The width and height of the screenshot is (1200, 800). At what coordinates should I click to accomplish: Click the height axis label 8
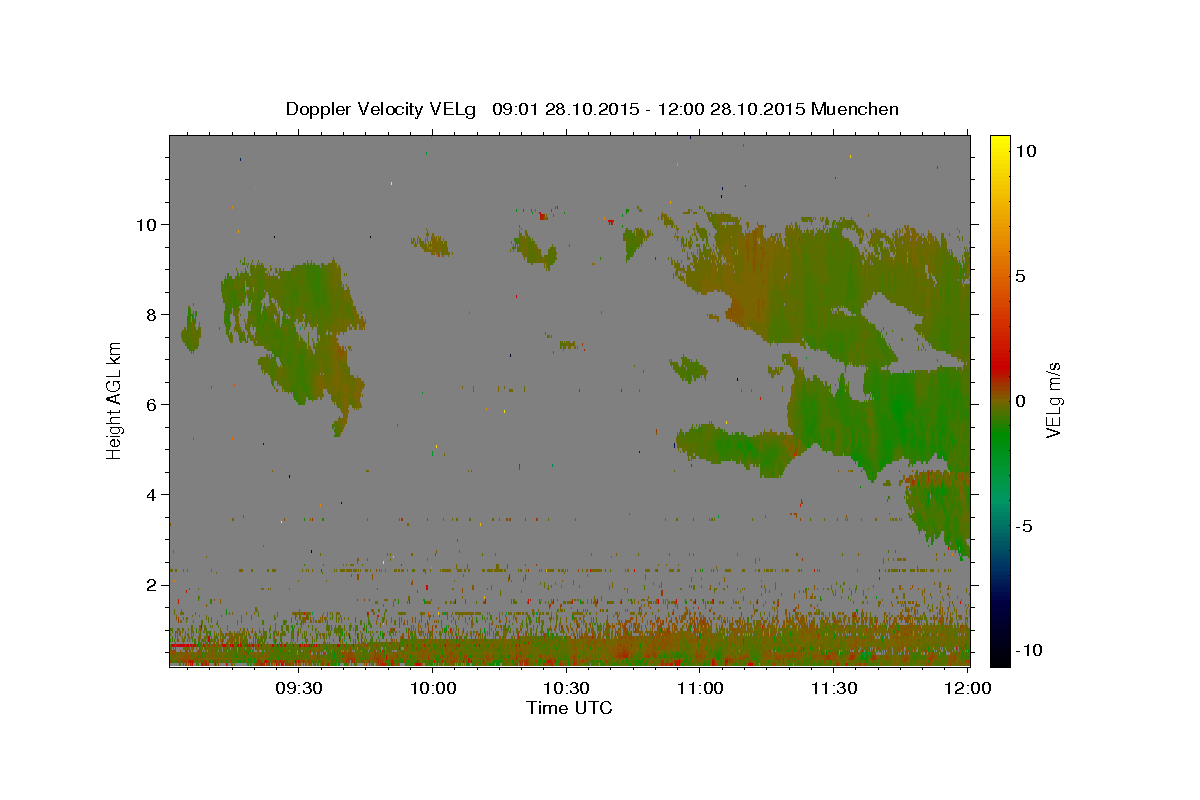tap(151, 314)
